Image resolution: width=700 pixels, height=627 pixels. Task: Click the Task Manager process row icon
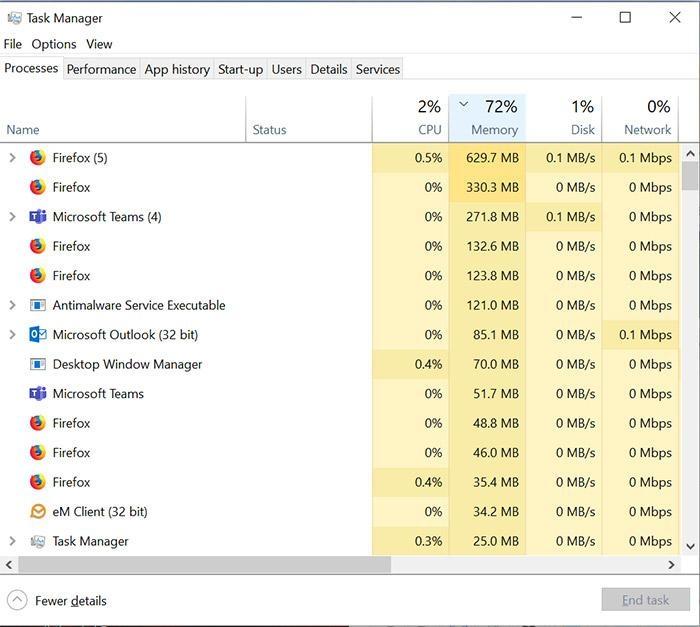(38, 541)
